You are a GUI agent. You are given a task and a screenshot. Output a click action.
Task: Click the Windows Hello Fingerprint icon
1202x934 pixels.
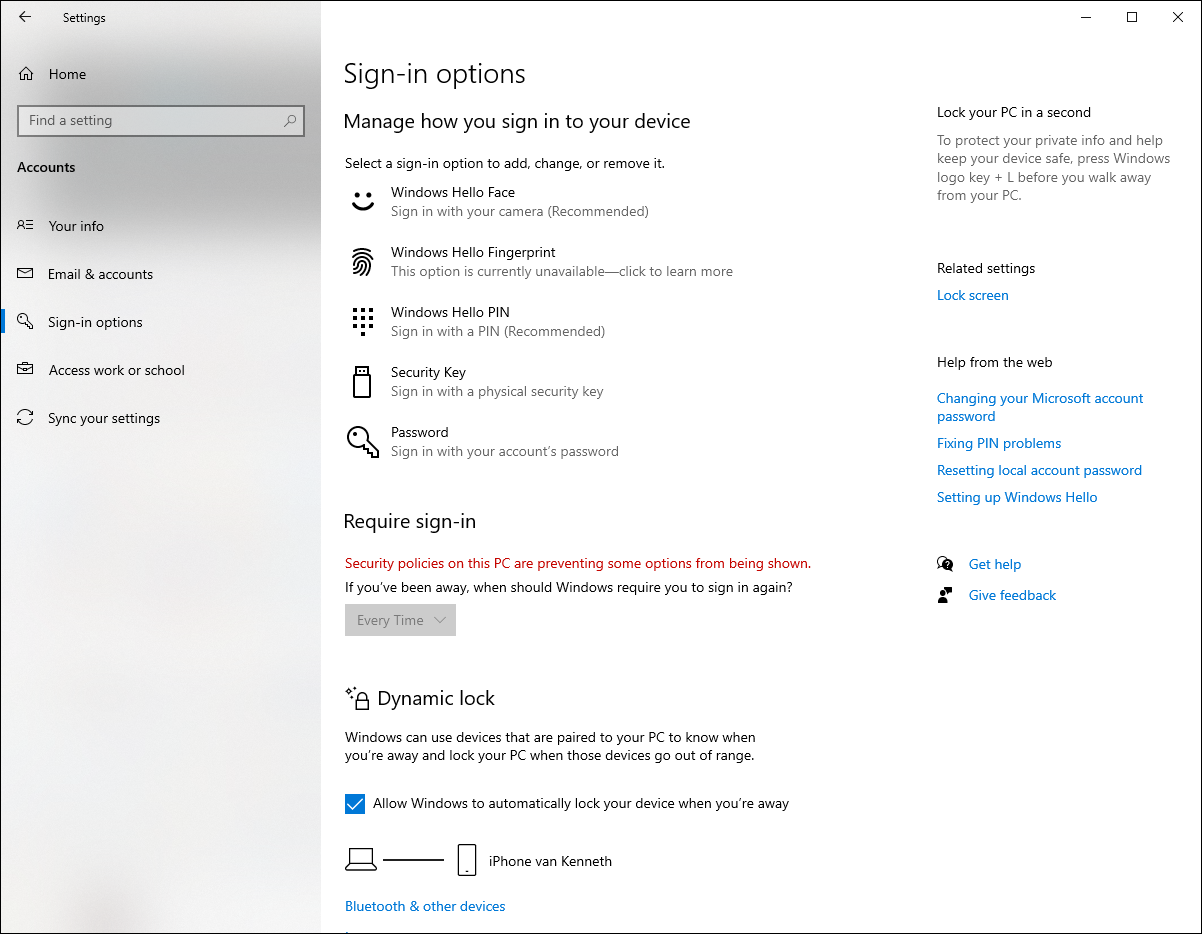[x=362, y=262]
